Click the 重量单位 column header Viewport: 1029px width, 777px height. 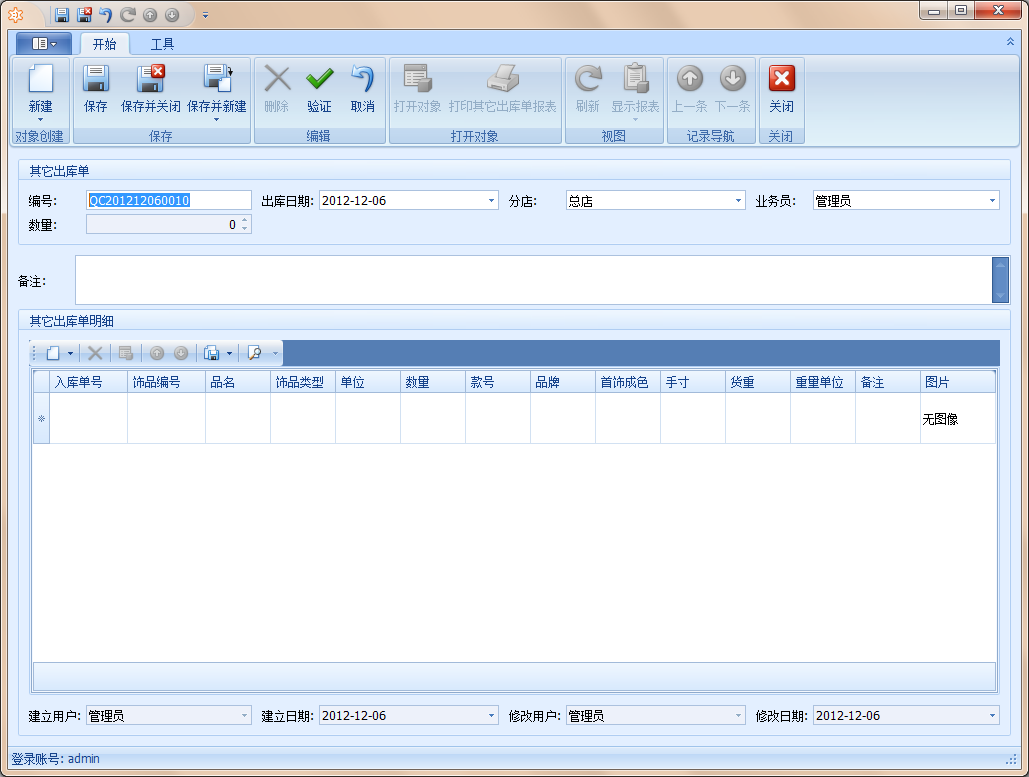coord(823,382)
